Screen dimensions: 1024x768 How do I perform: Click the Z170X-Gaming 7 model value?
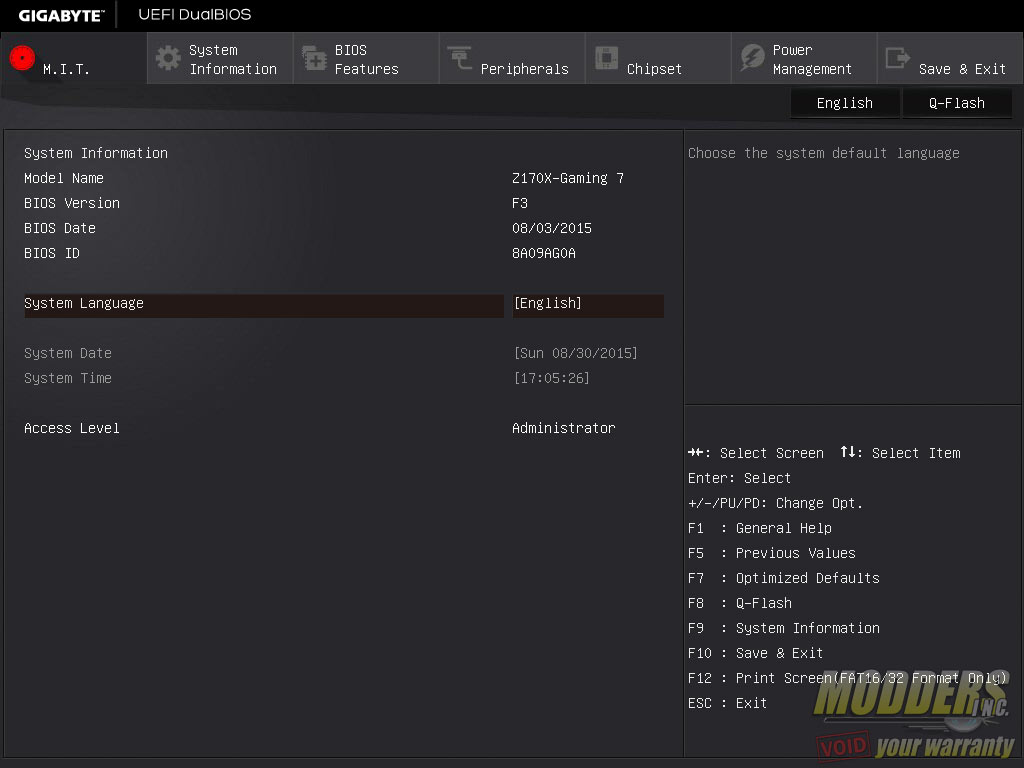(568, 178)
